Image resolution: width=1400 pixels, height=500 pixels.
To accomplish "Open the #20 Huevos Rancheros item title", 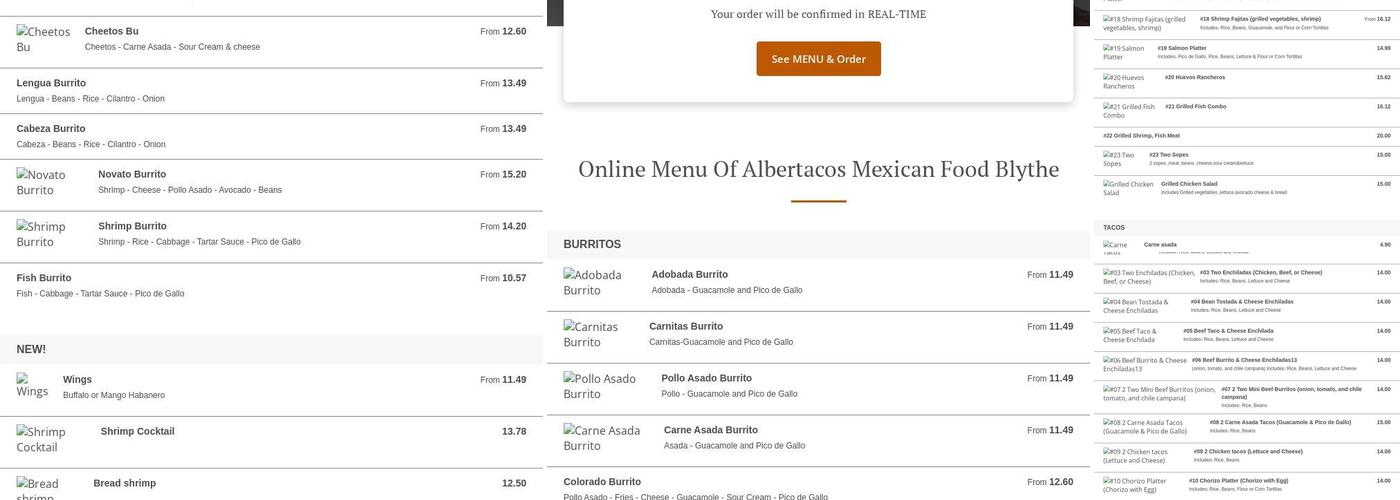I will click(x=1195, y=77).
